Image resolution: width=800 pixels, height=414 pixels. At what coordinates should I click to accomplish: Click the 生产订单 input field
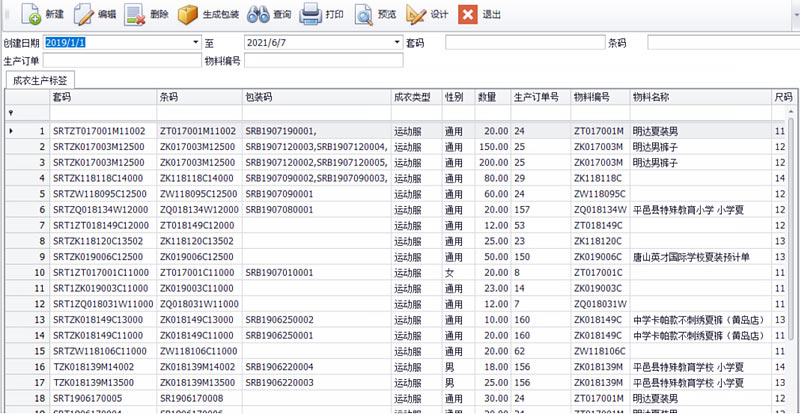(x=120, y=61)
